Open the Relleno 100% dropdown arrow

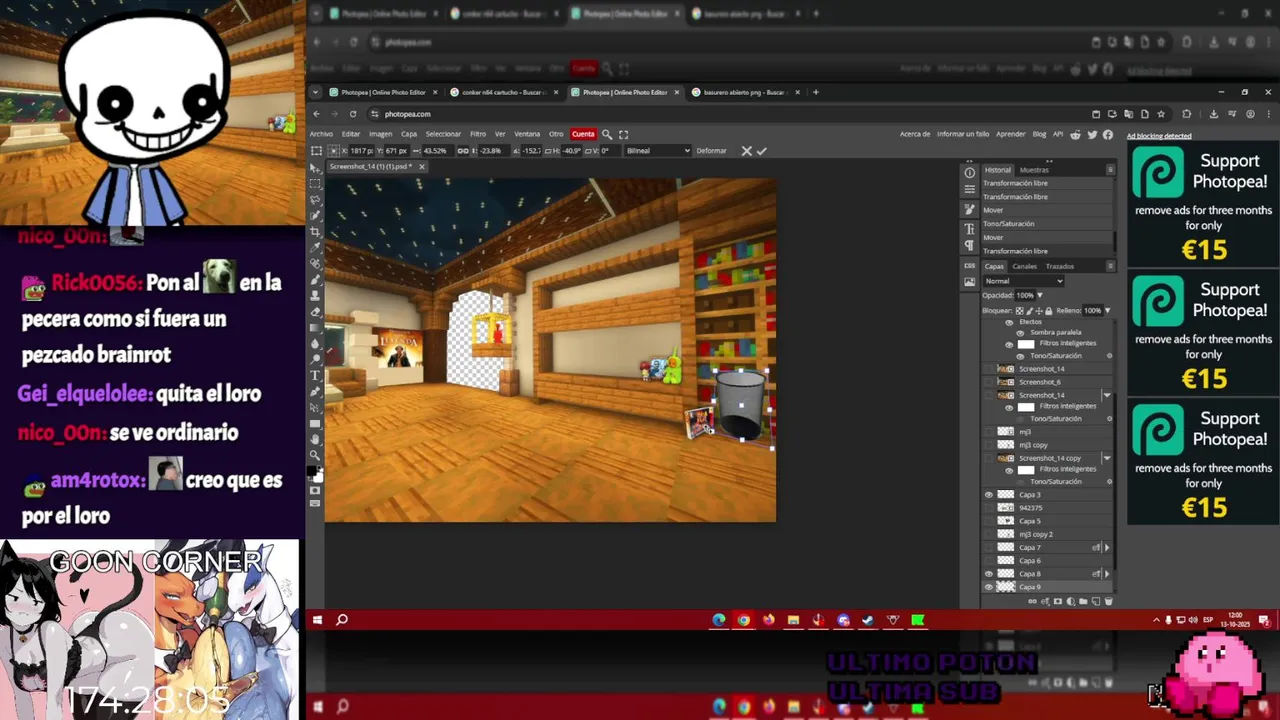pyautogui.click(x=1107, y=311)
